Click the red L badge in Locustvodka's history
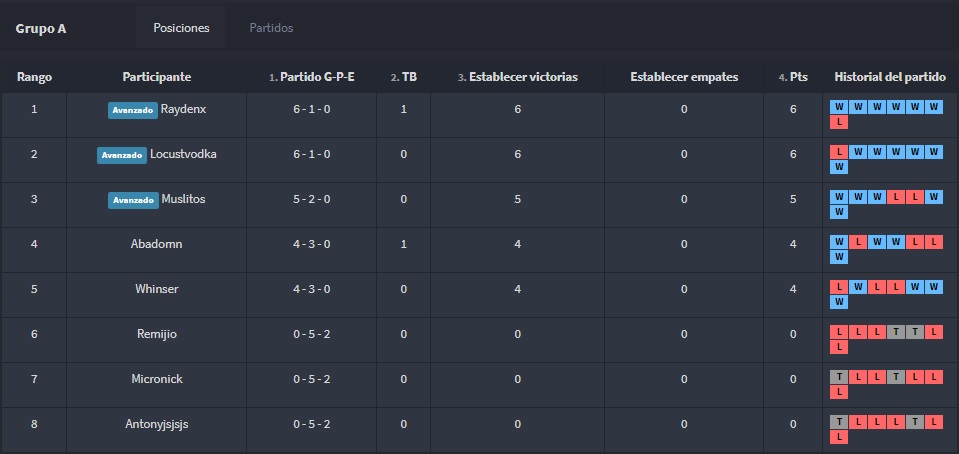The height and width of the screenshot is (454, 959). pos(839,152)
